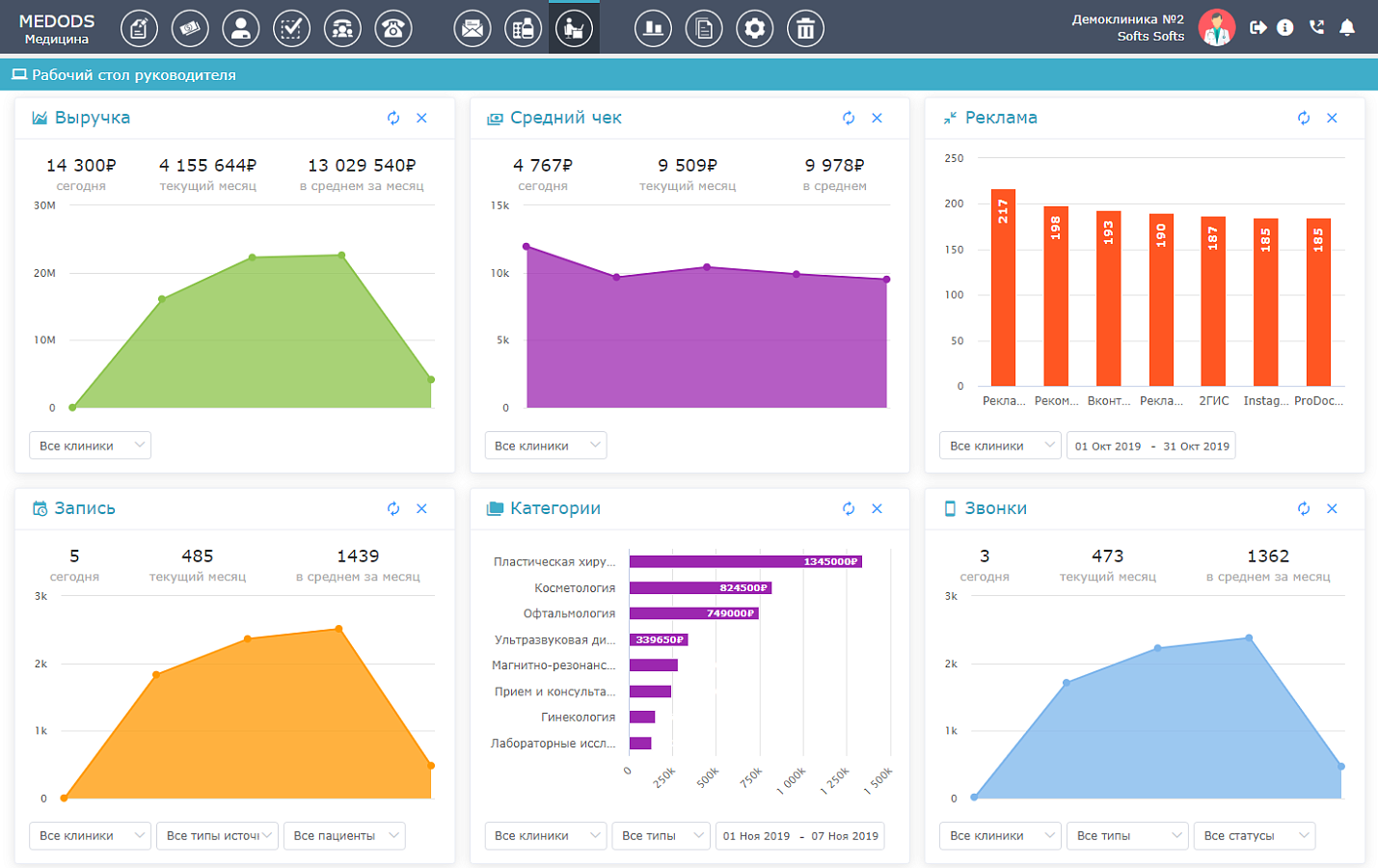Image resolution: width=1378 pixels, height=868 pixels.
Task: Open the manager desktop toolbar tab
Action: [x=574, y=28]
